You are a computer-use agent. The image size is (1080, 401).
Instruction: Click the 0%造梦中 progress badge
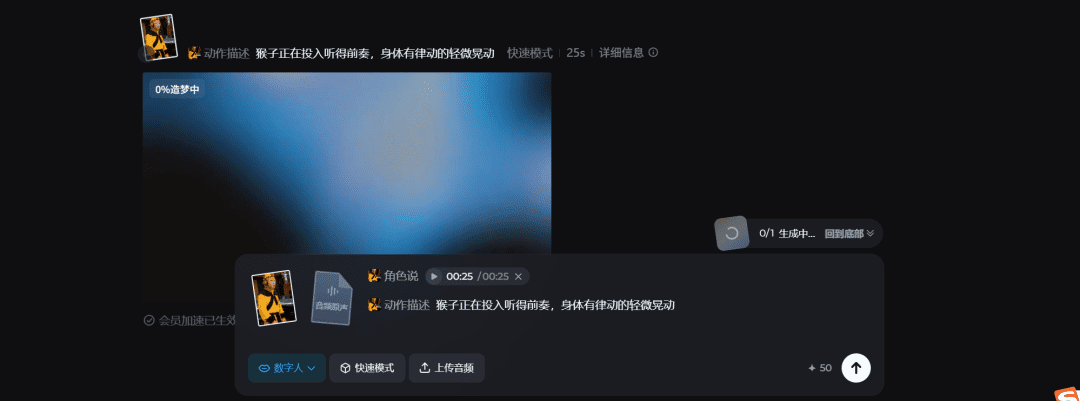tap(177, 90)
